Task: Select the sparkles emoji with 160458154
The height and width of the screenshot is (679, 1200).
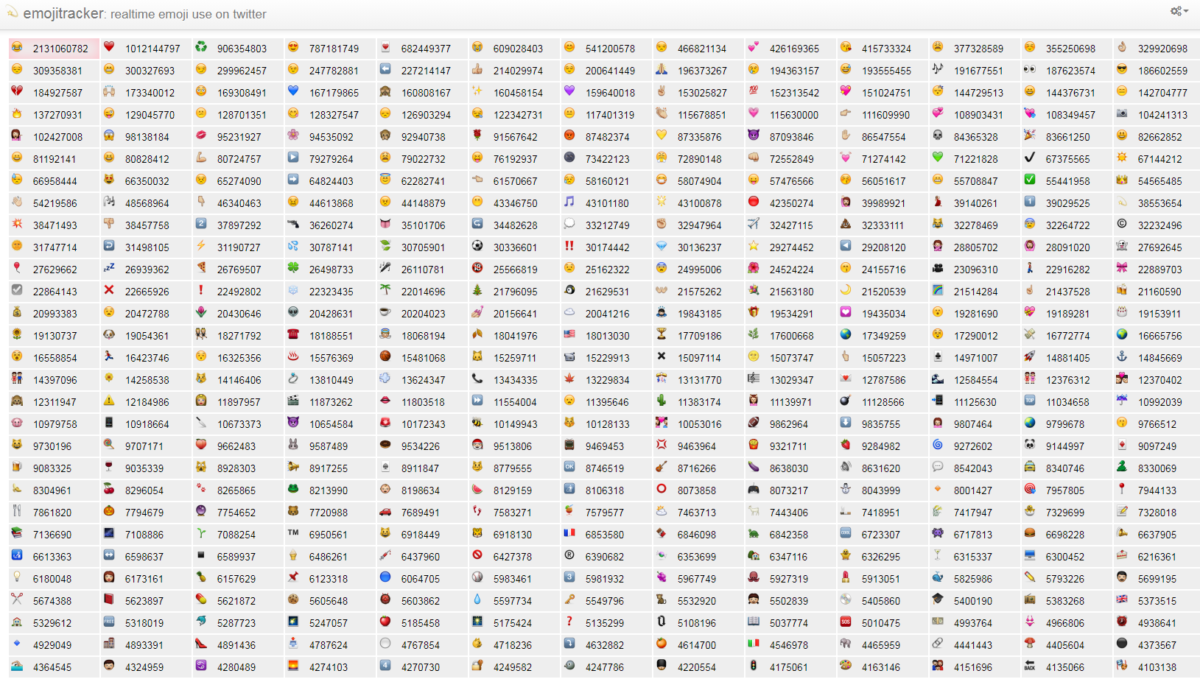Action: (x=477, y=92)
